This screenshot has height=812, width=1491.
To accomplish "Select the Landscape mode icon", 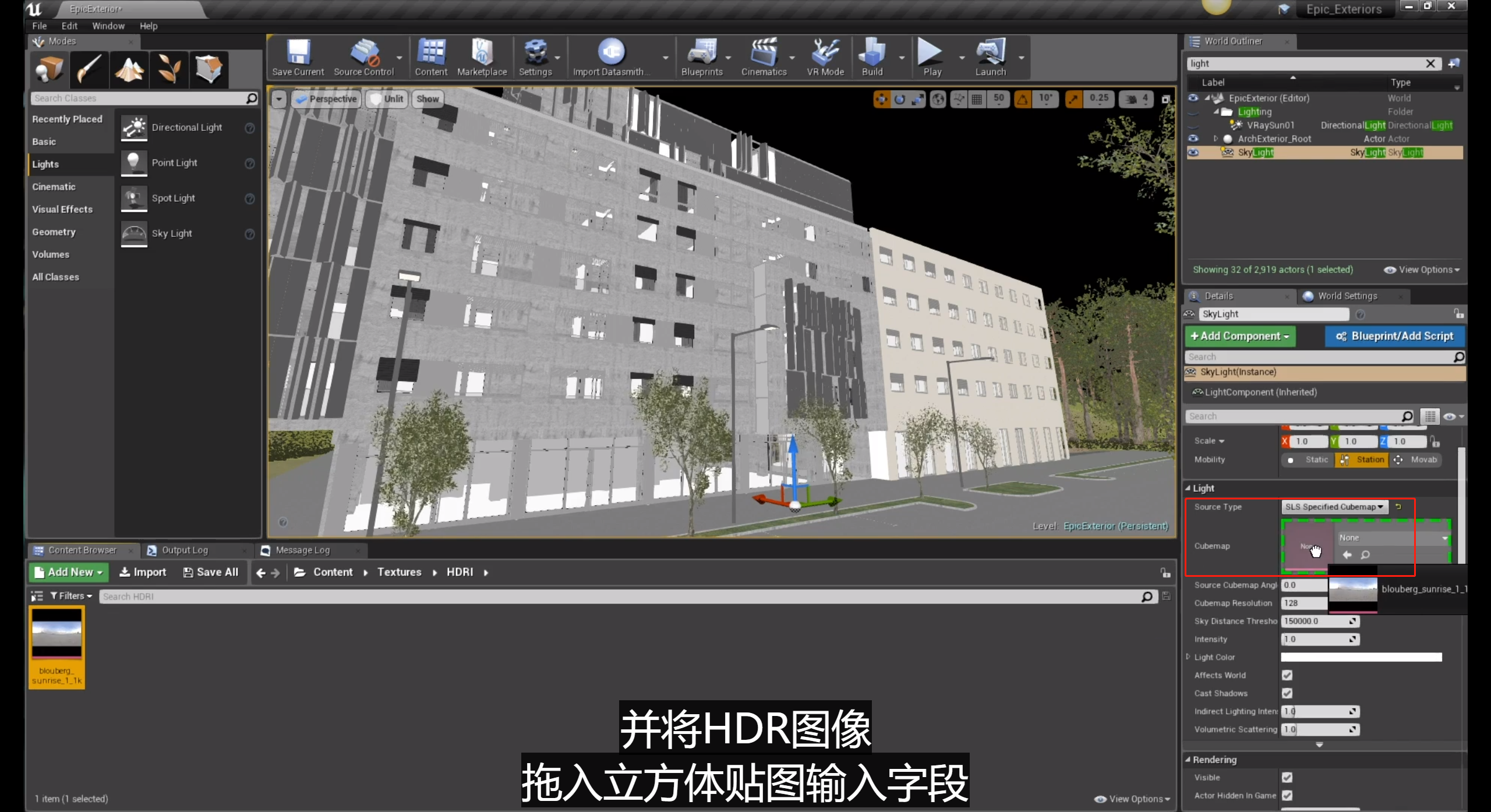I will tap(129, 69).
